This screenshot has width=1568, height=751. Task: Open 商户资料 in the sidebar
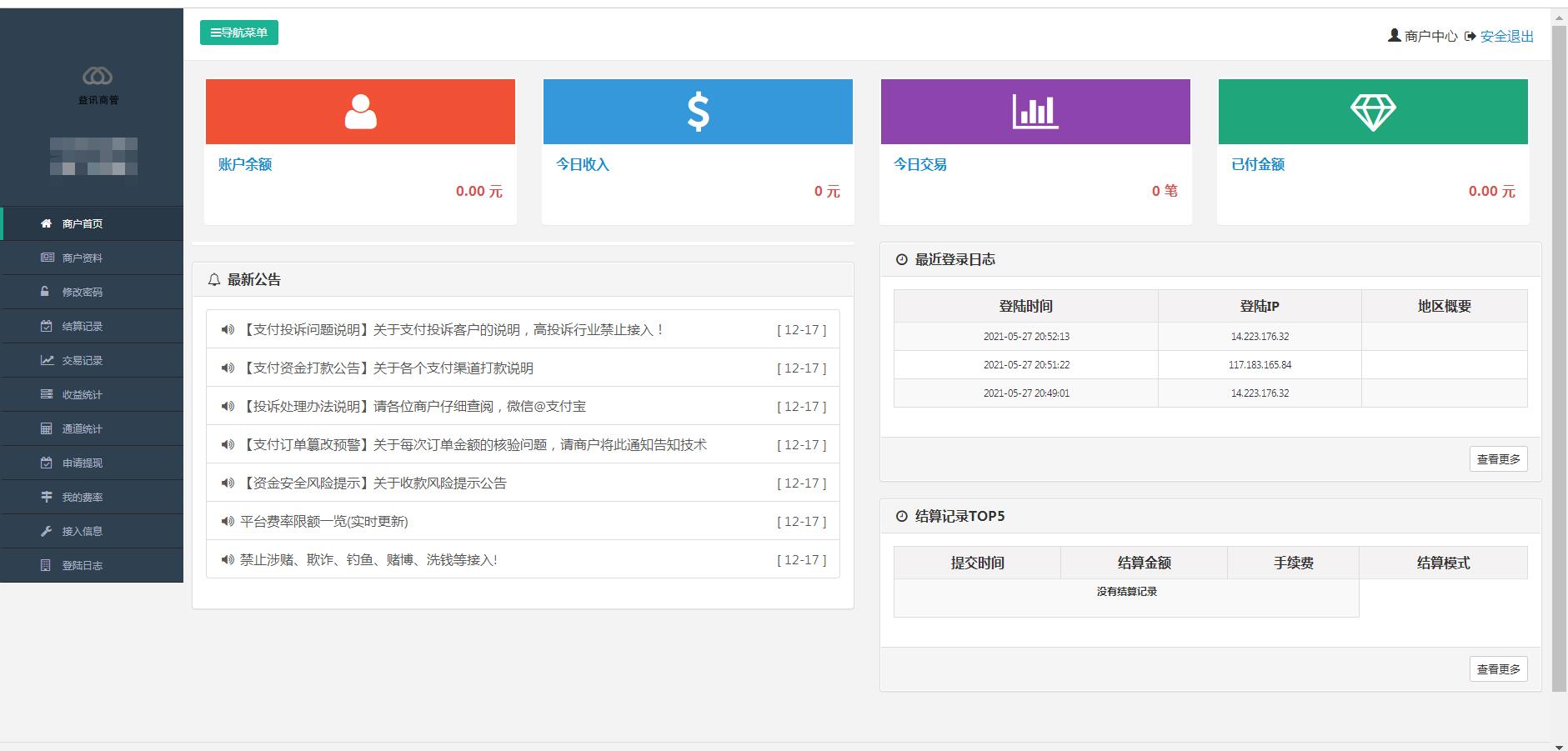coord(83,258)
